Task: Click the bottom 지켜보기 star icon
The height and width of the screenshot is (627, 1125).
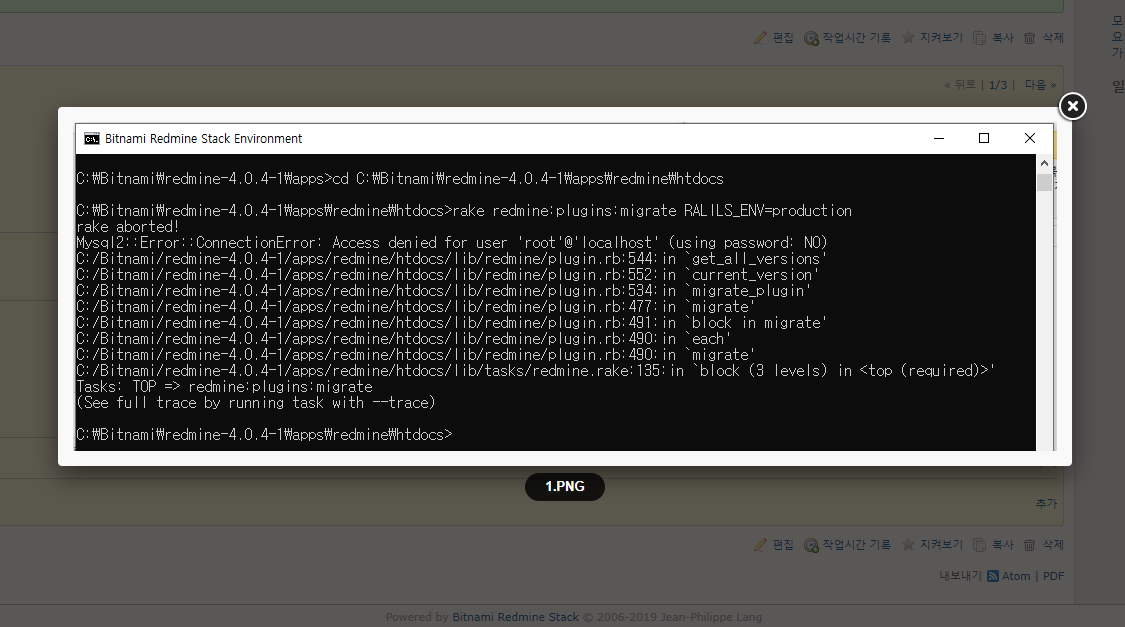Action: tap(908, 544)
